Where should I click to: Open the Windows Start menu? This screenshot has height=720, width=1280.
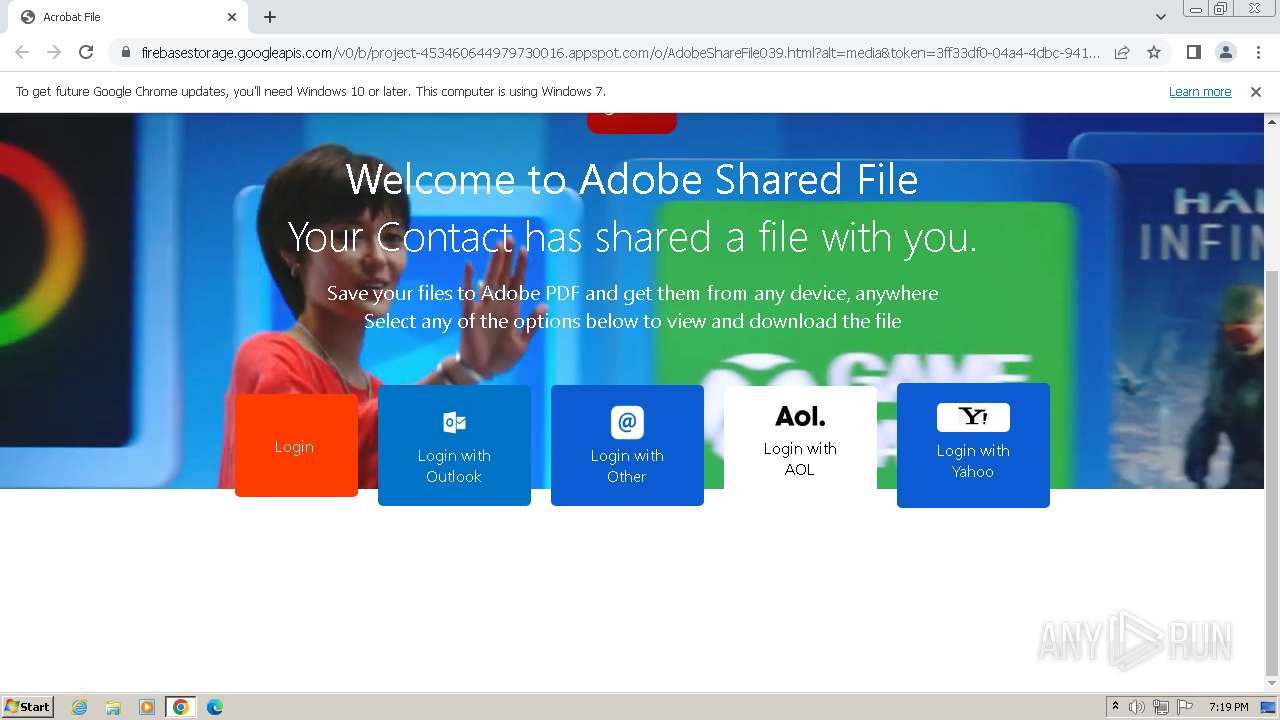point(28,706)
